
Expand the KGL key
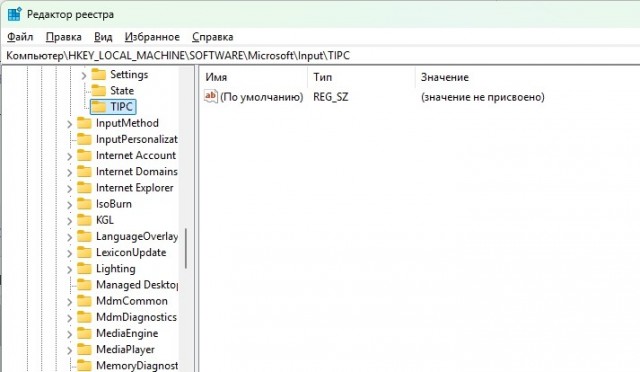pyautogui.click(x=69, y=221)
